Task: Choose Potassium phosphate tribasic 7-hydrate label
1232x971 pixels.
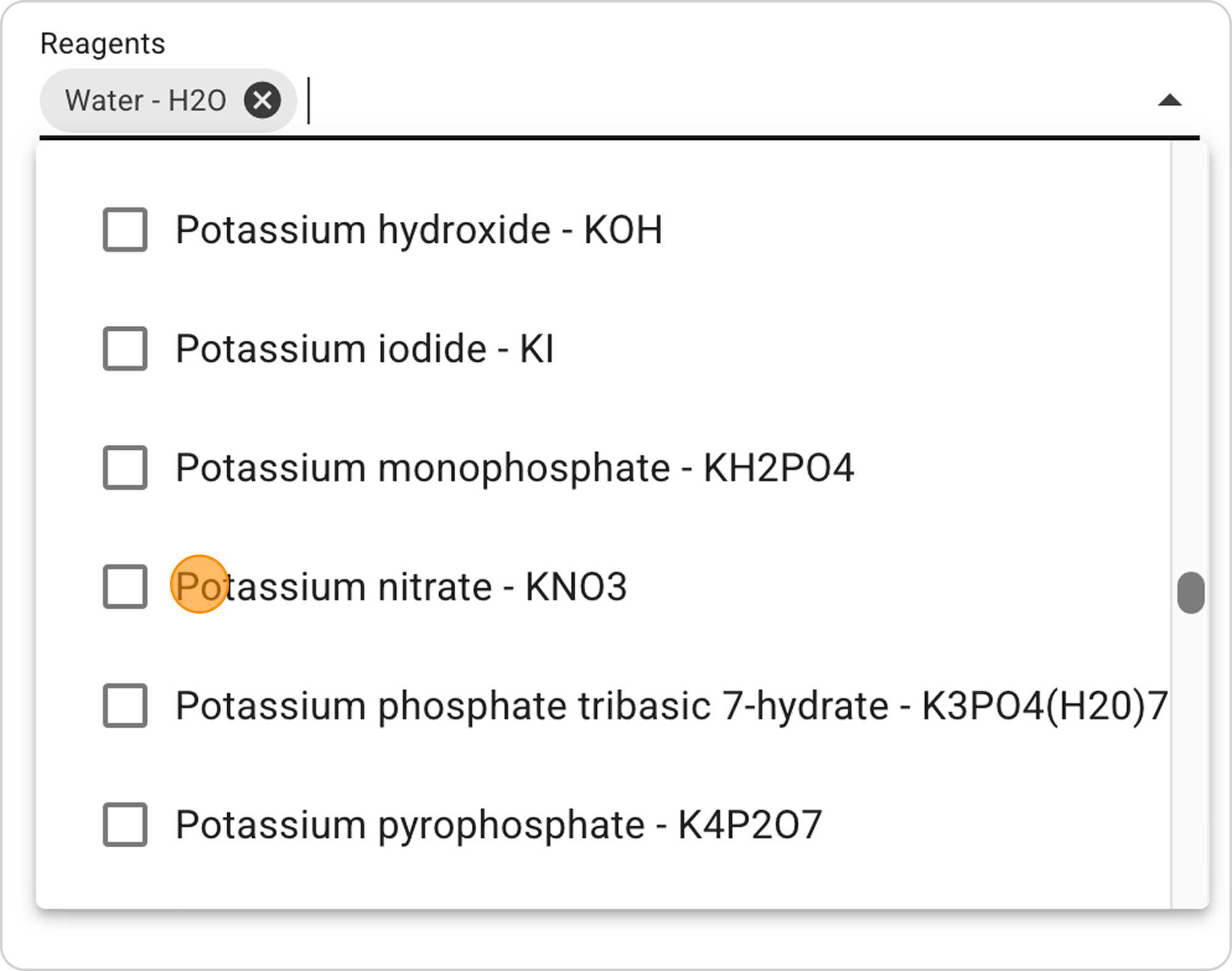Action: coord(671,705)
